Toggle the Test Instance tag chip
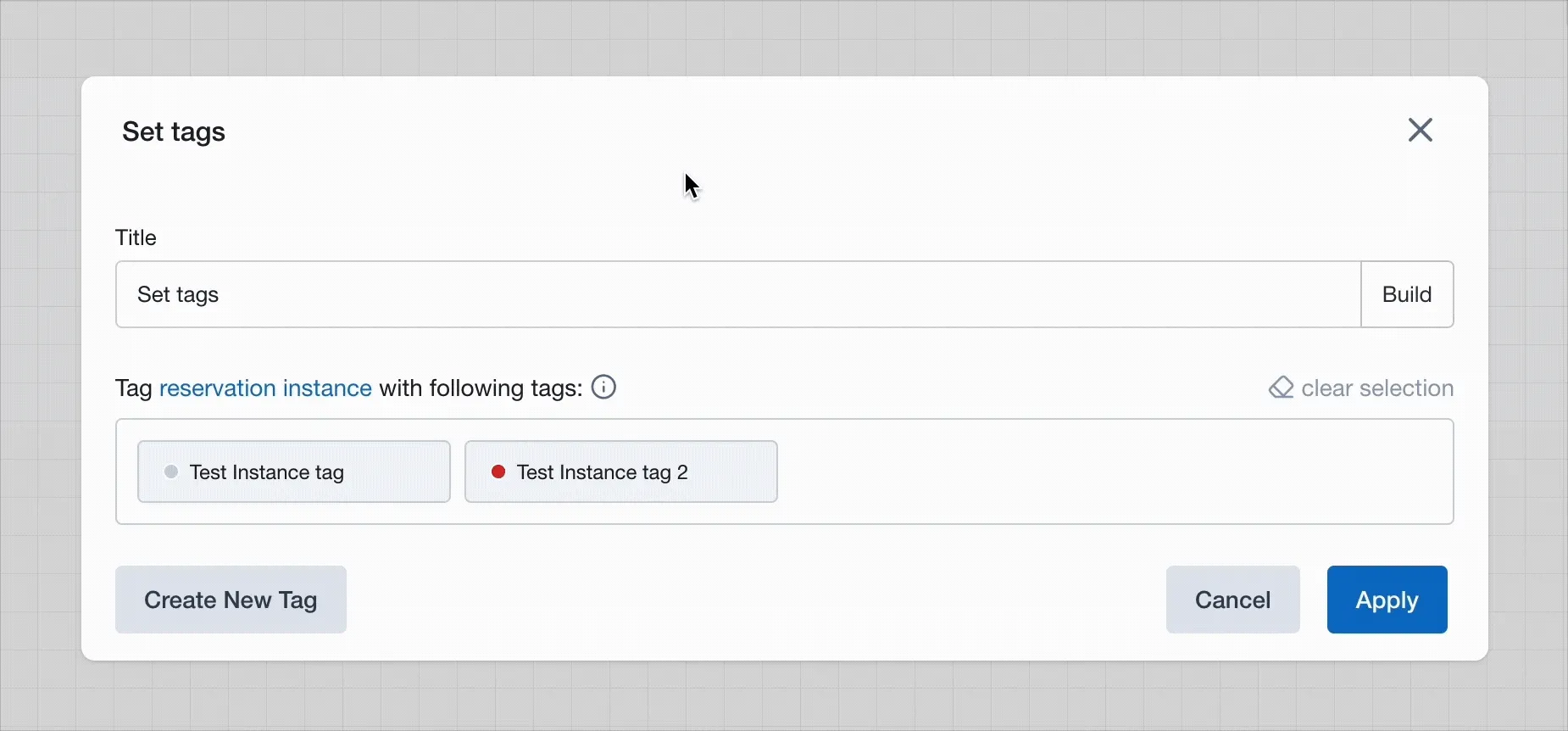The image size is (1568, 731). [294, 472]
